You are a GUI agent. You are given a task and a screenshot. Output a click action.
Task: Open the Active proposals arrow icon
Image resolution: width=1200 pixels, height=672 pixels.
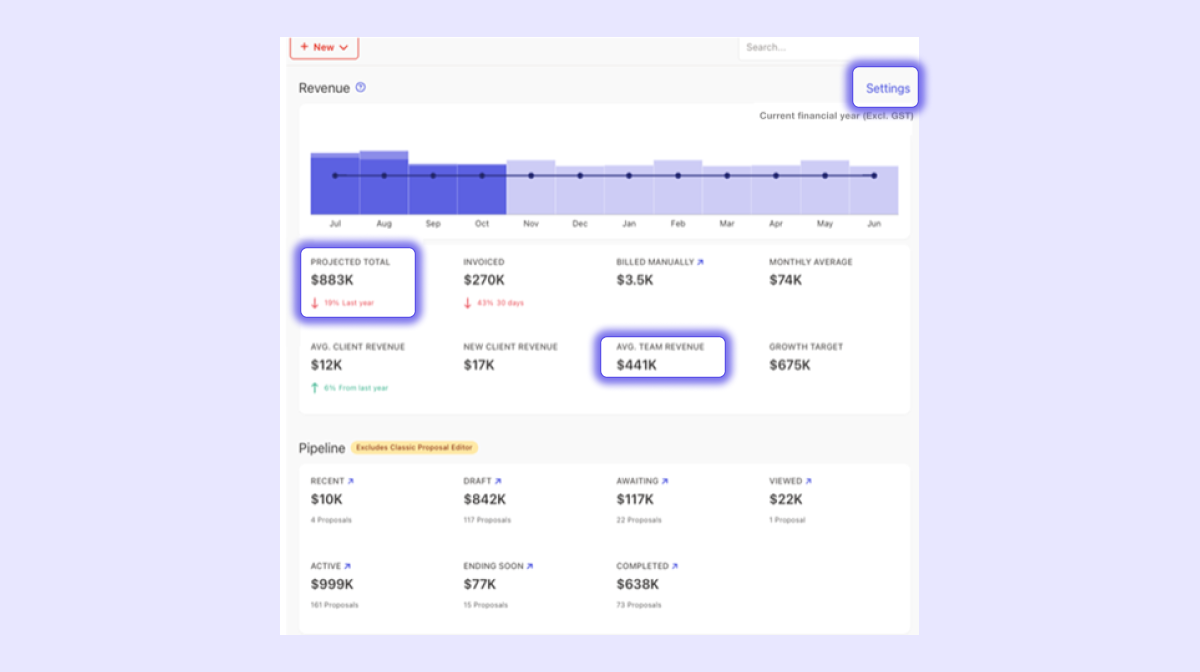pos(347,566)
